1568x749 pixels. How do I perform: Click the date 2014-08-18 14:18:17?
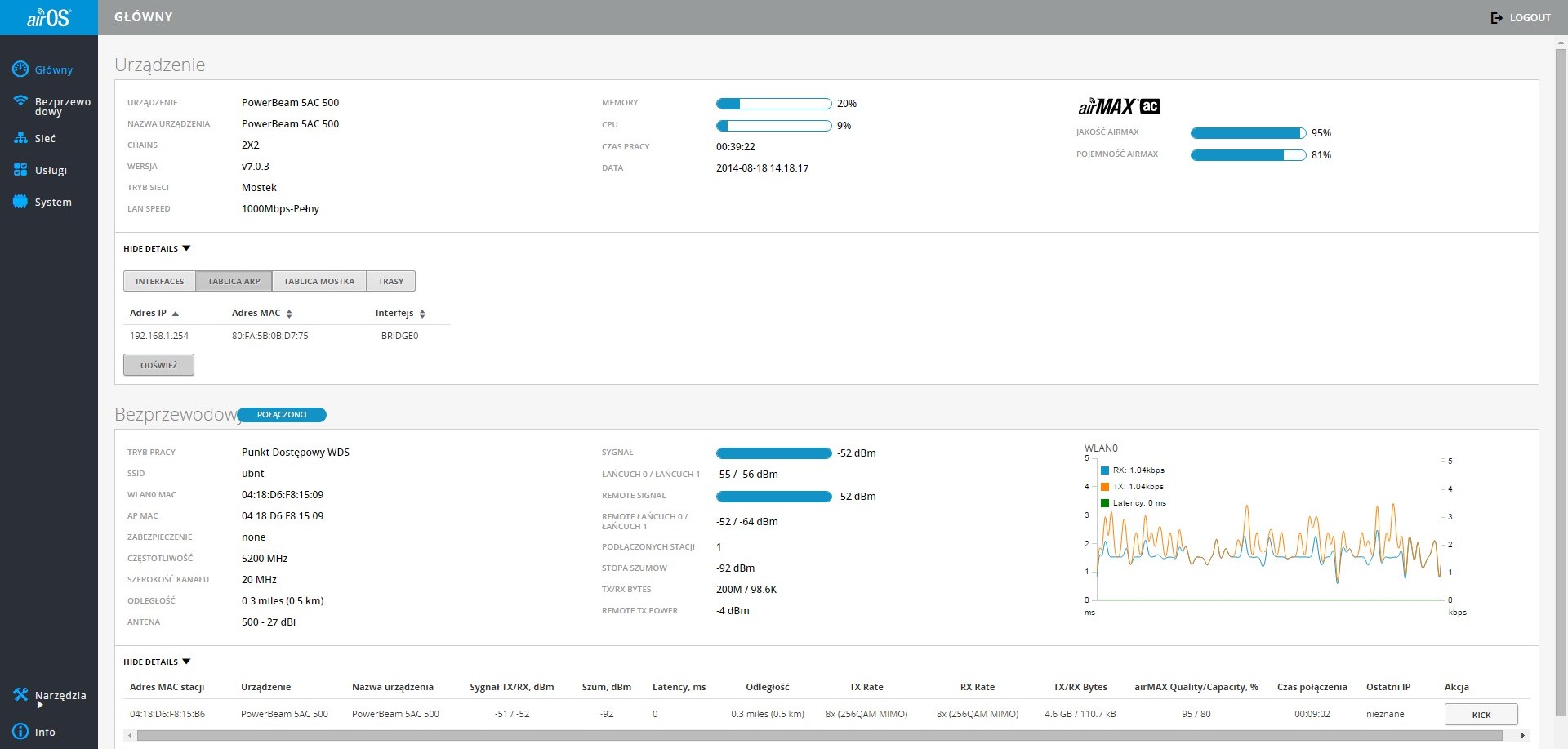point(762,168)
